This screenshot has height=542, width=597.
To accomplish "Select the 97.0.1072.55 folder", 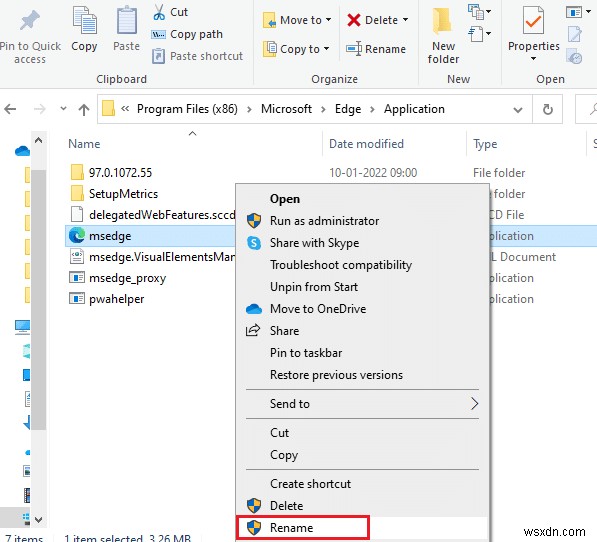I will point(120,173).
